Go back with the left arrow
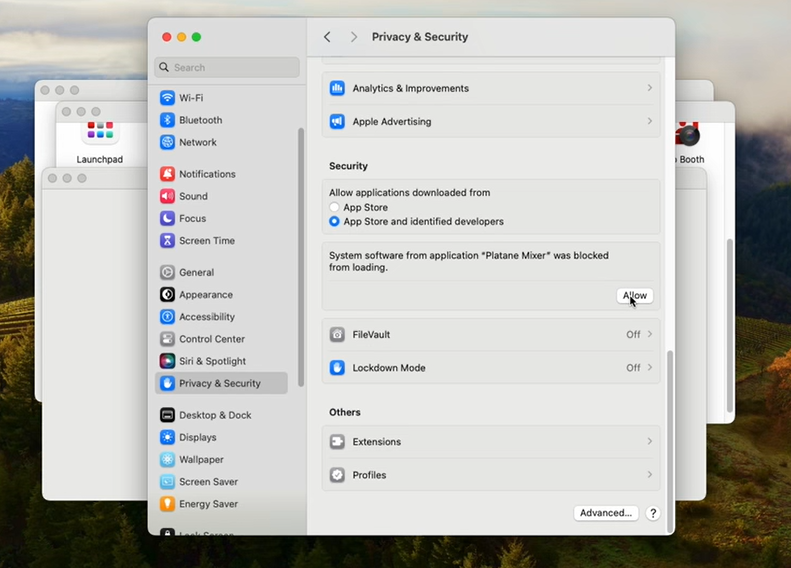 coord(327,37)
